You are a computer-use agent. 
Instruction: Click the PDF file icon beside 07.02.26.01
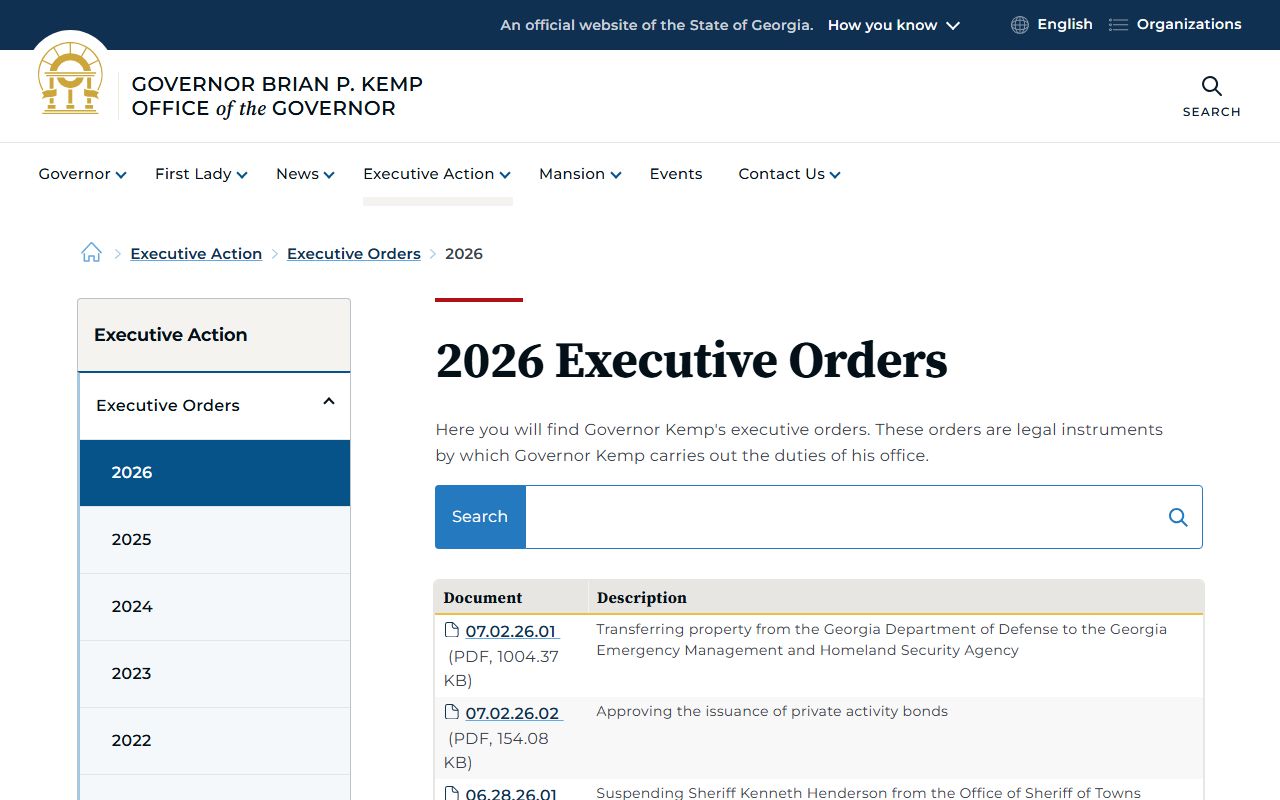452,630
